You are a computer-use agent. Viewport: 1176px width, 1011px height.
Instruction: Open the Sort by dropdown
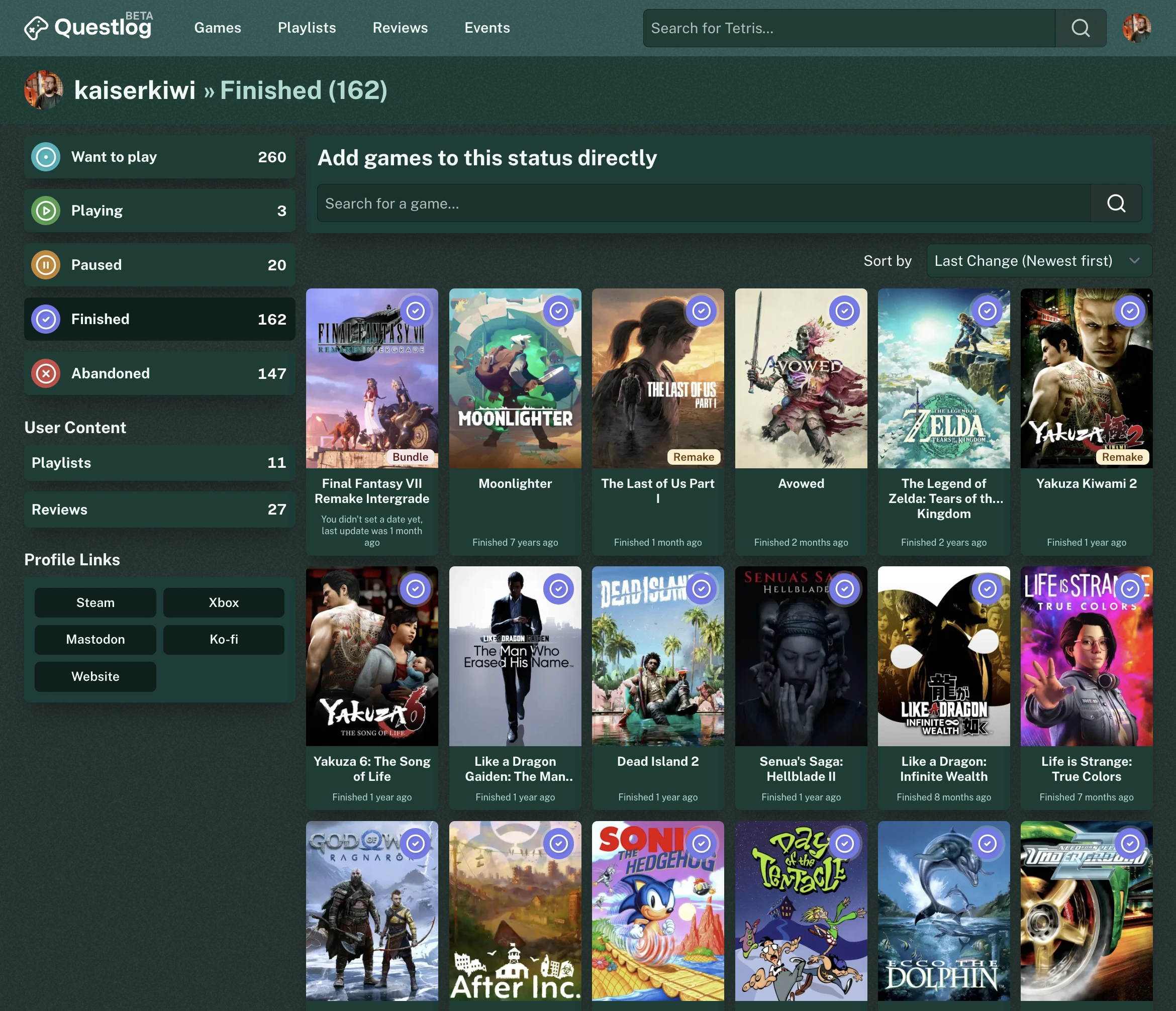point(1039,261)
